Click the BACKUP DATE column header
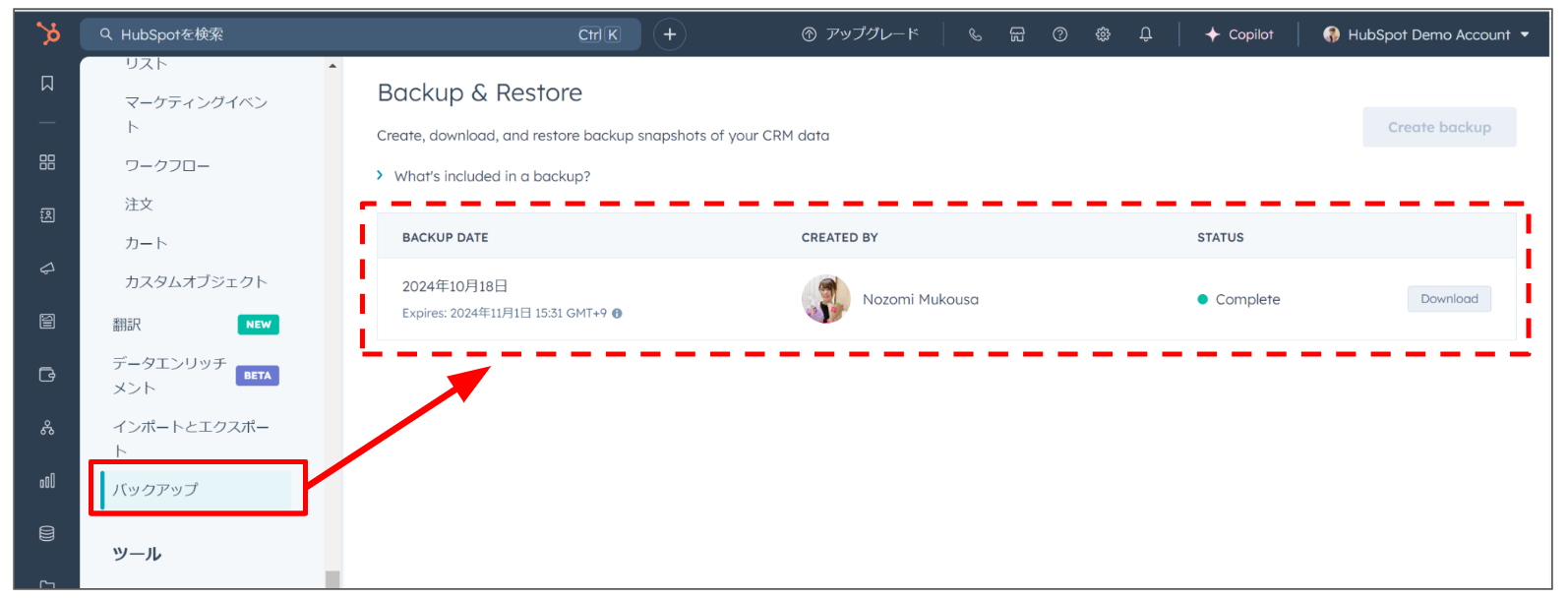Screen dimensions: 1568x600 coord(446,237)
